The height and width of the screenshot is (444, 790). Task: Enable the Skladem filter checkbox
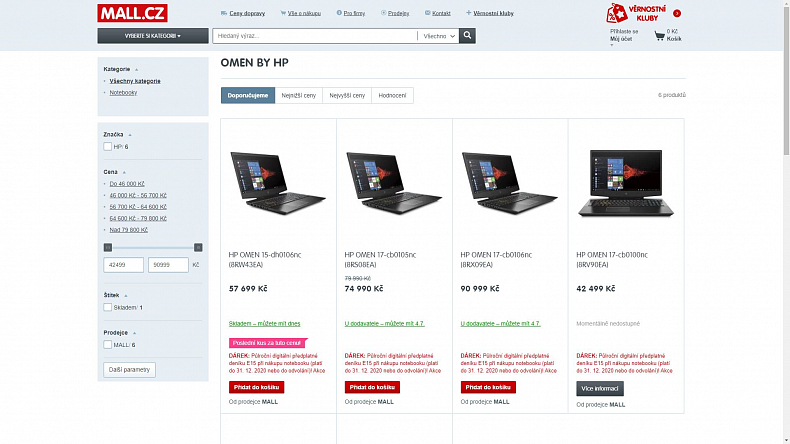(107, 307)
